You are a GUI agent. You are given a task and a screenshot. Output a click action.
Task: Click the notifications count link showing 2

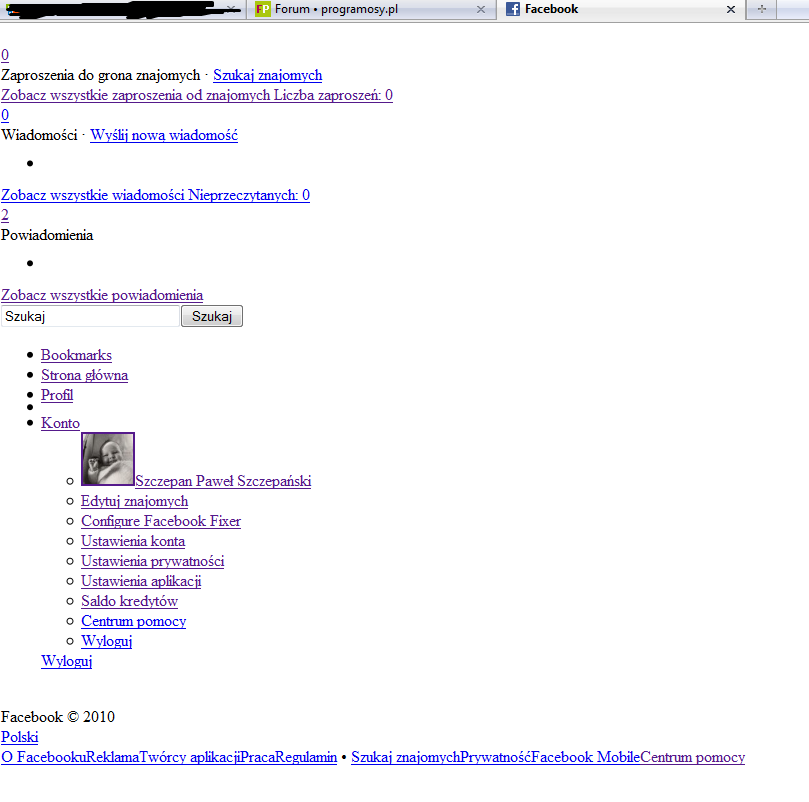pos(5,215)
